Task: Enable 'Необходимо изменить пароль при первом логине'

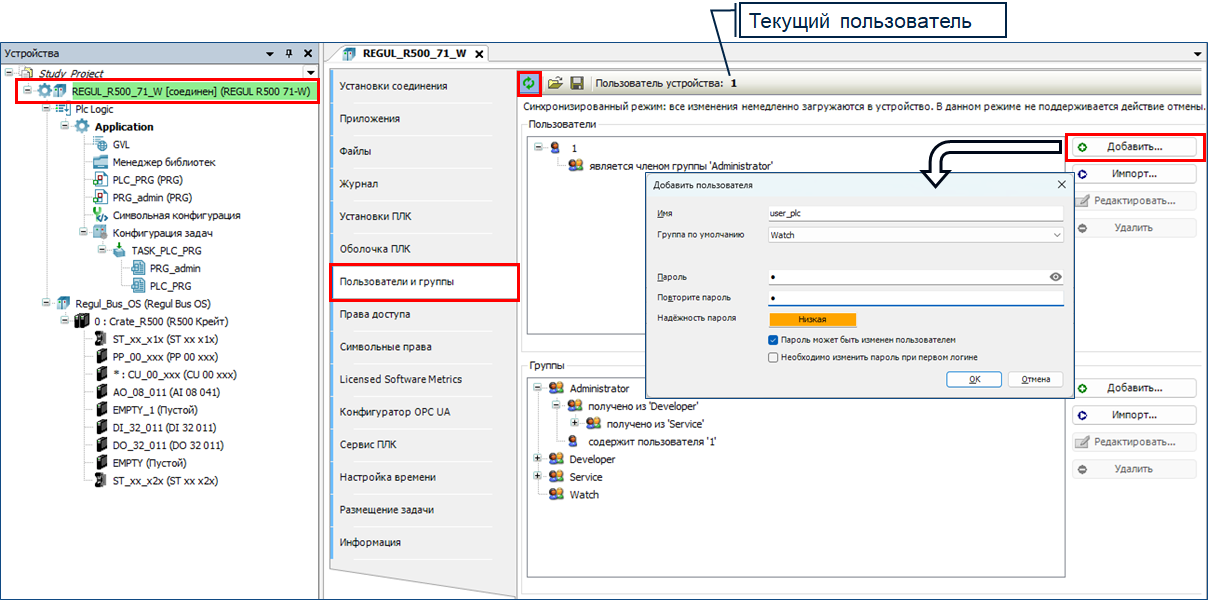Action: click(773, 357)
